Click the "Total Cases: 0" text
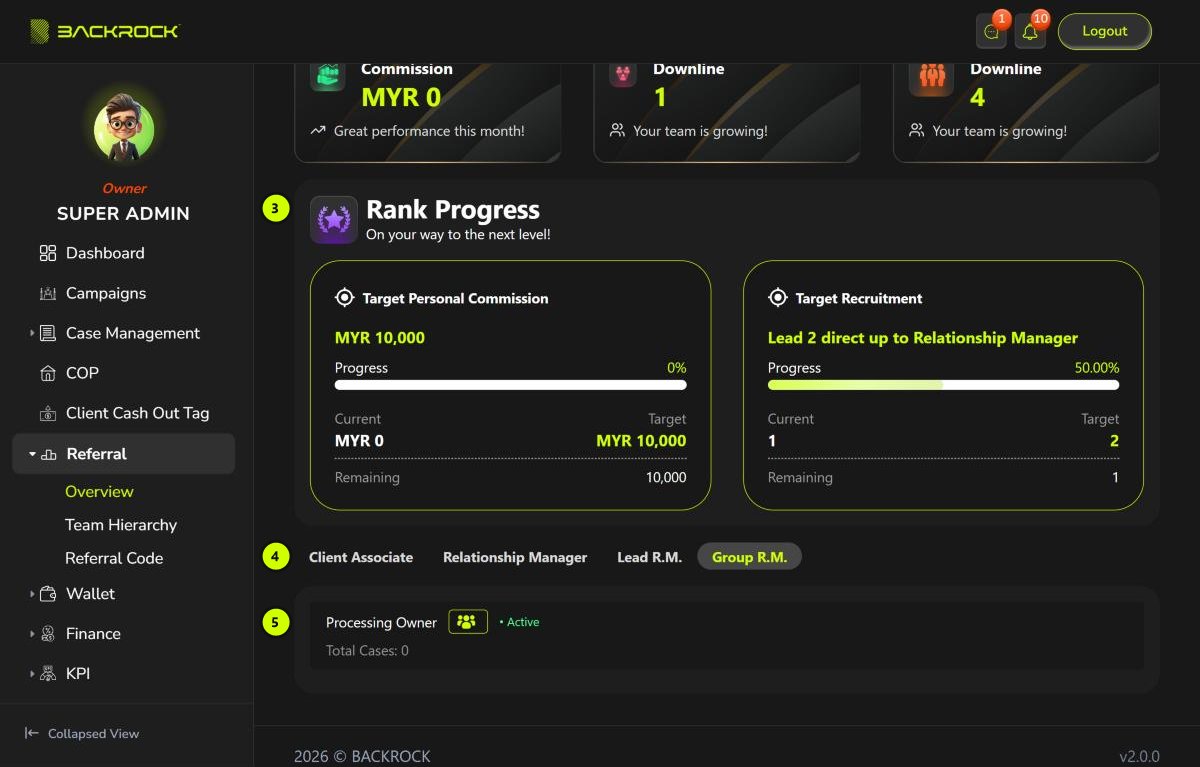1200x767 pixels. click(x=367, y=651)
